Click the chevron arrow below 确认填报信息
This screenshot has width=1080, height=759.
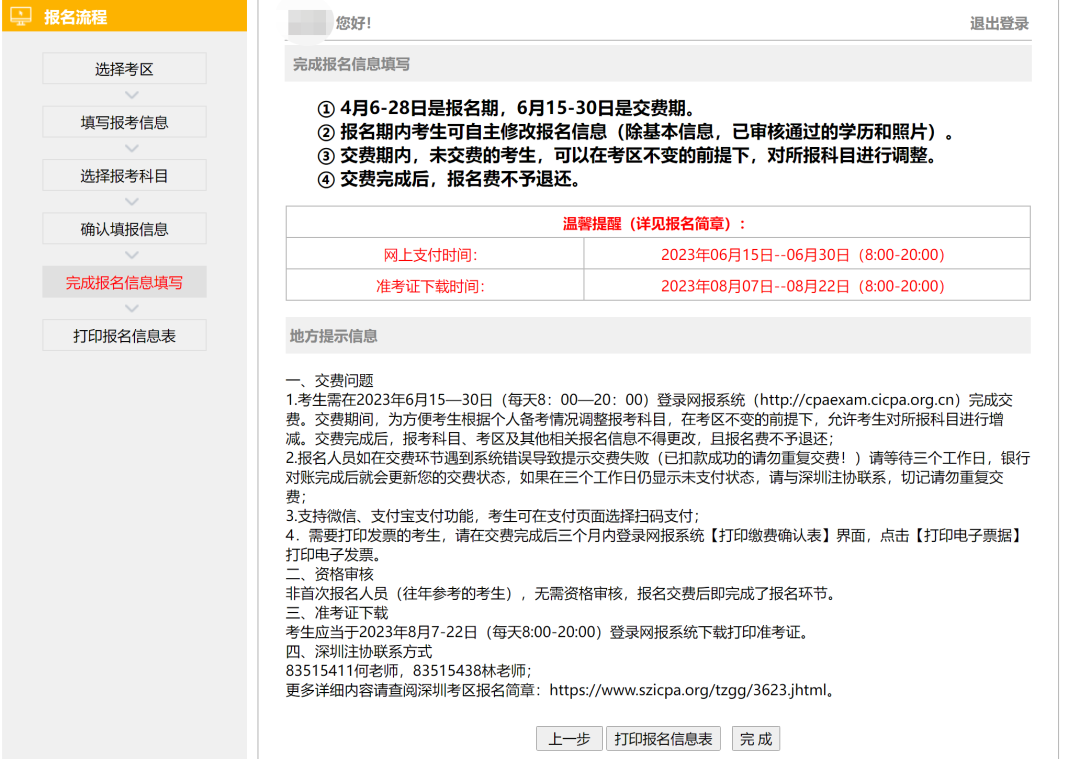(132, 255)
